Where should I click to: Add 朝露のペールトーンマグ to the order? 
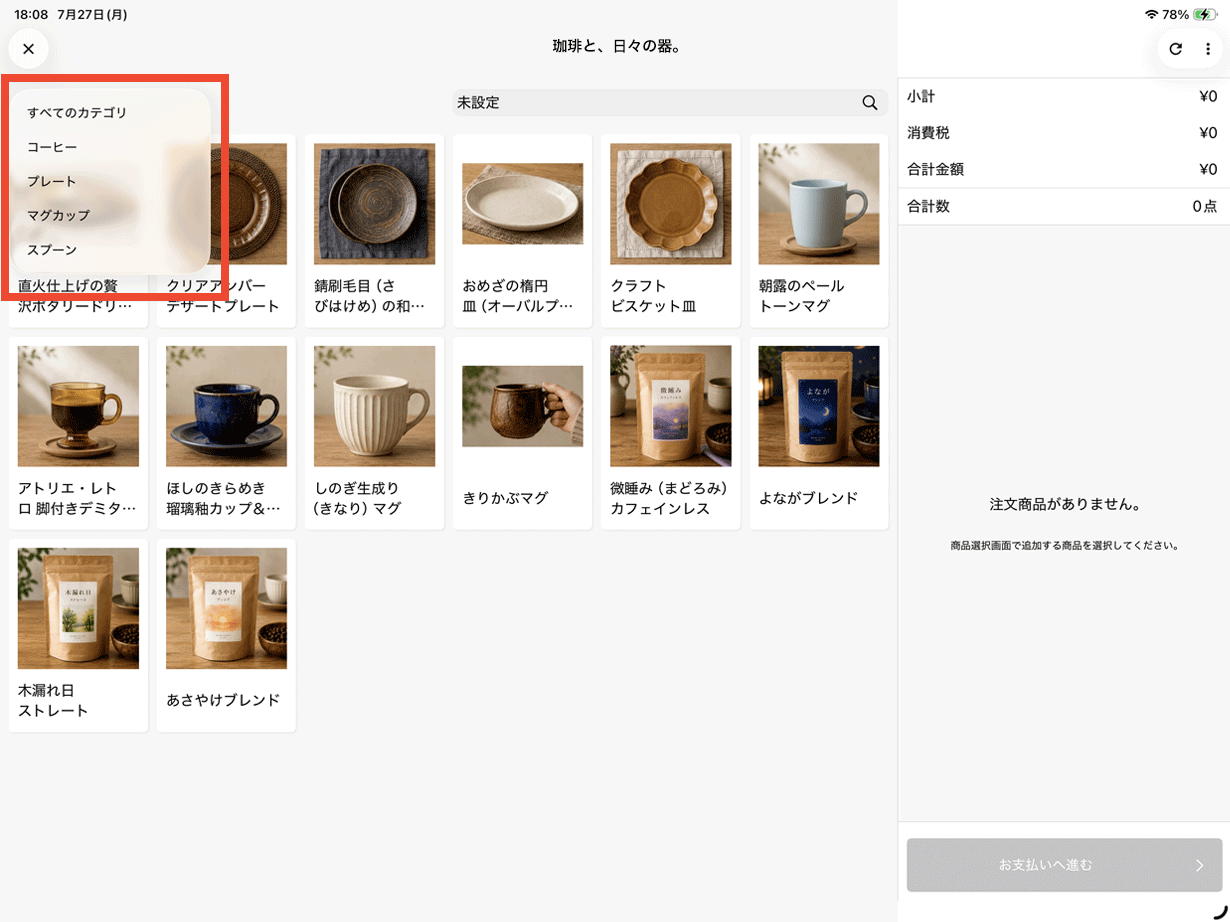(x=818, y=230)
